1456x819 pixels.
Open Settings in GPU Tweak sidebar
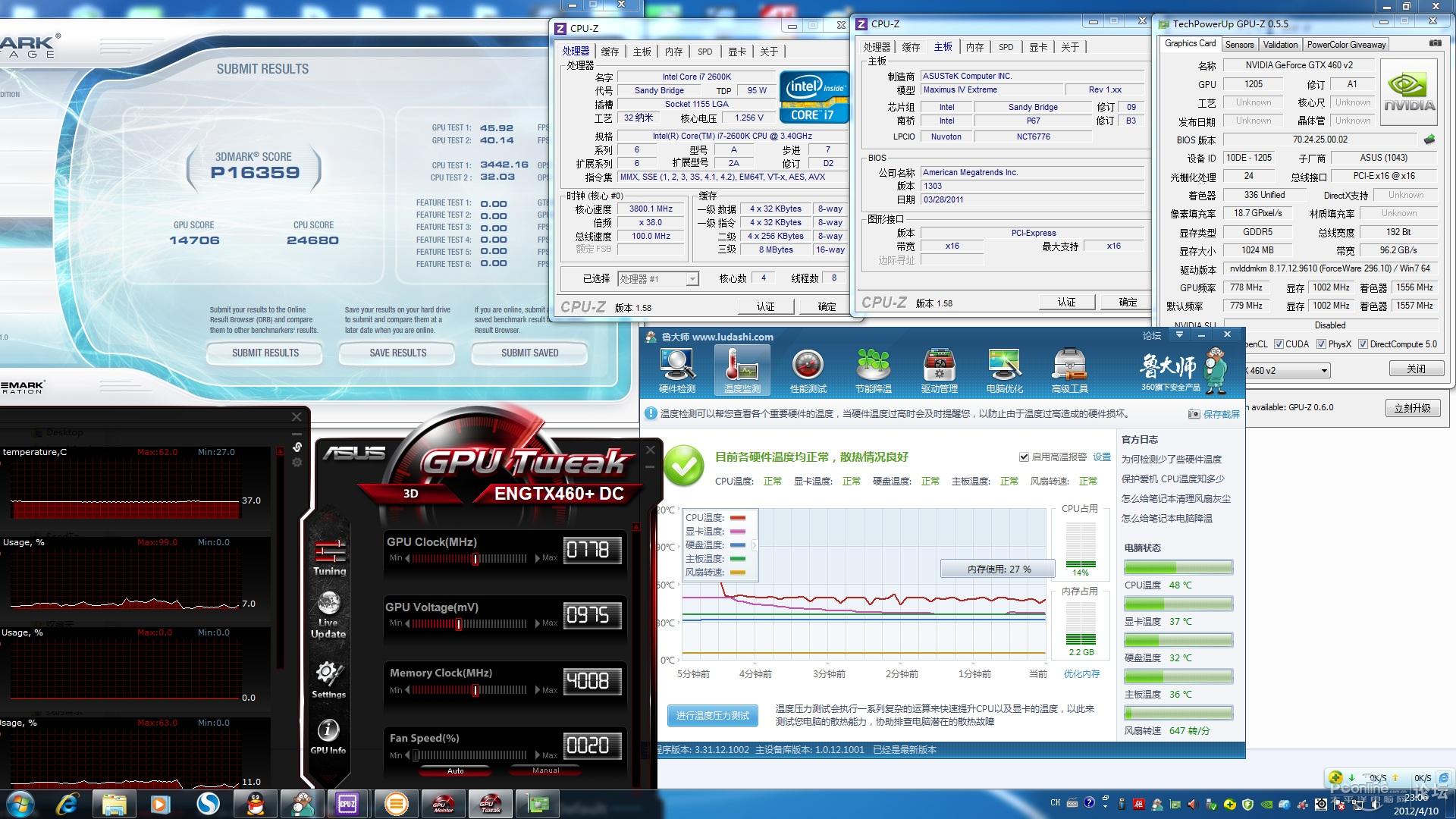328,680
